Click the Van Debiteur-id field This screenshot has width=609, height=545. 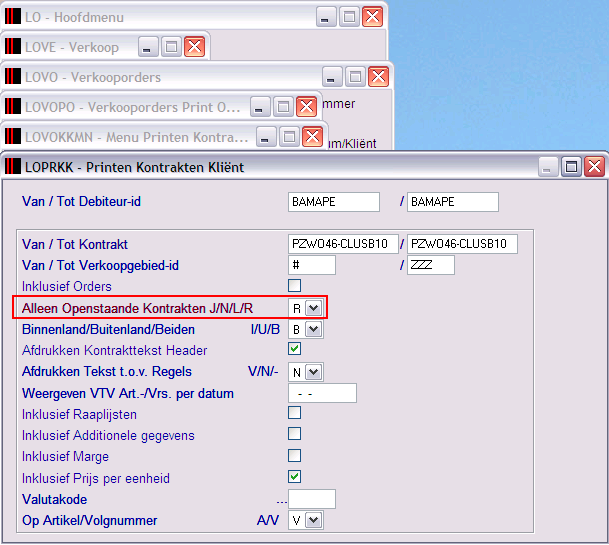pyautogui.click(x=334, y=202)
